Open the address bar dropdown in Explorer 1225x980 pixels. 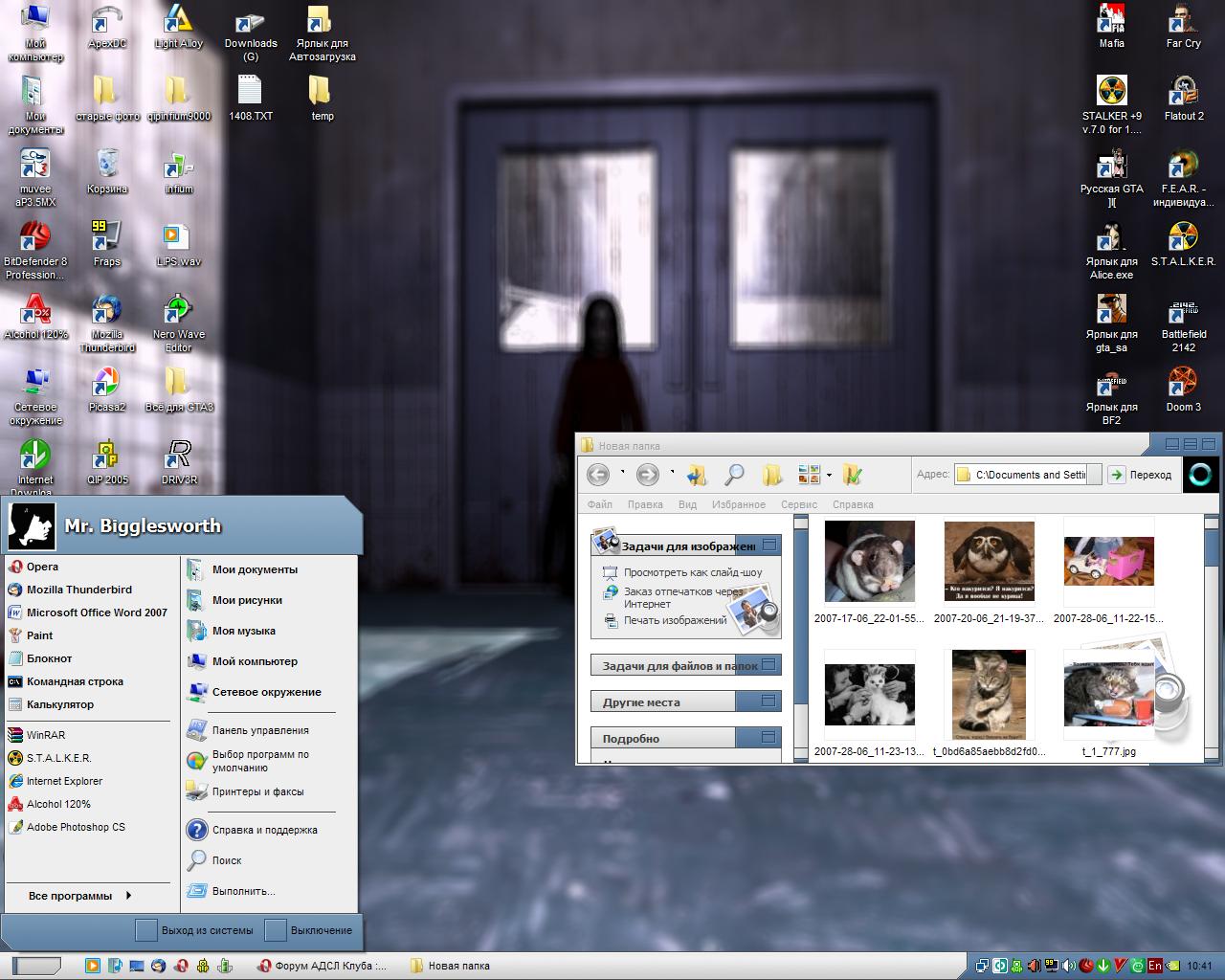coord(1092,475)
